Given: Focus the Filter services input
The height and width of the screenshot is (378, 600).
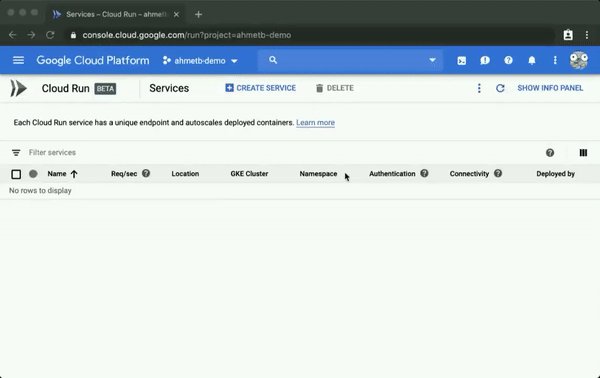Looking at the screenshot, I should (x=52, y=153).
